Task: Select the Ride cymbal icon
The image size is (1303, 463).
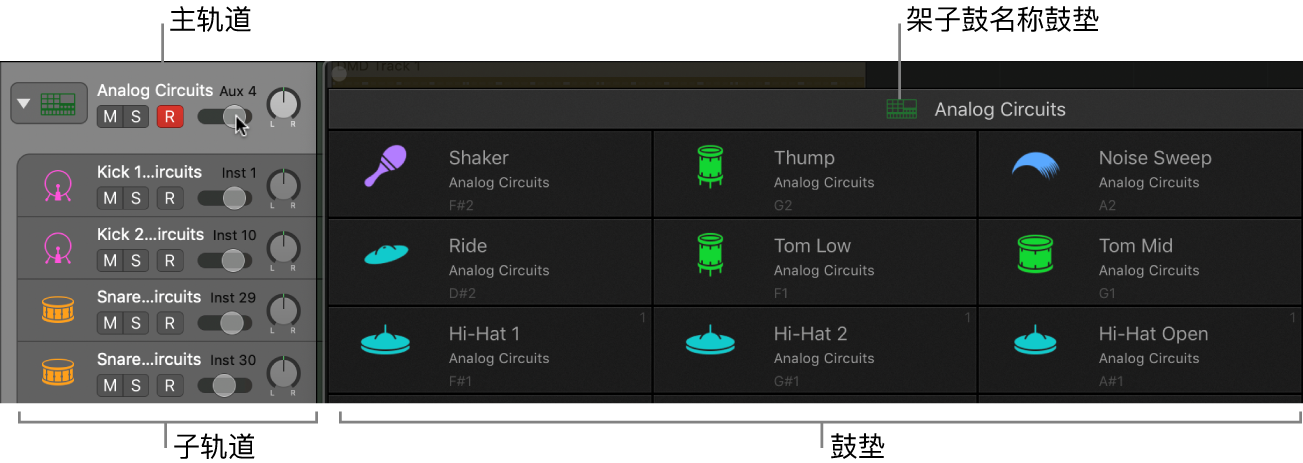Action: (x=385, y=254)
